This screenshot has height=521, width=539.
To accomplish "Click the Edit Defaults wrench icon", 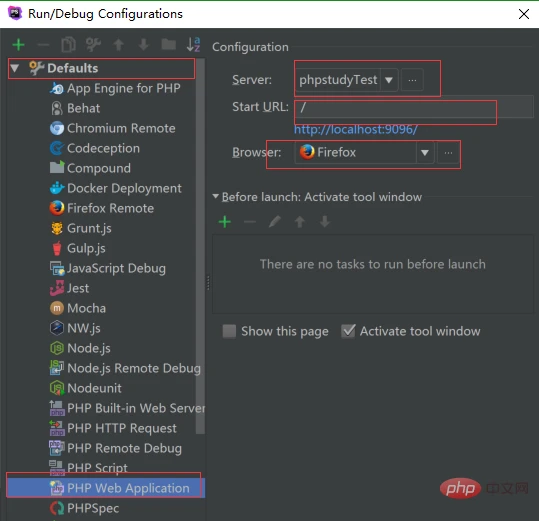I will click(93, 45).
